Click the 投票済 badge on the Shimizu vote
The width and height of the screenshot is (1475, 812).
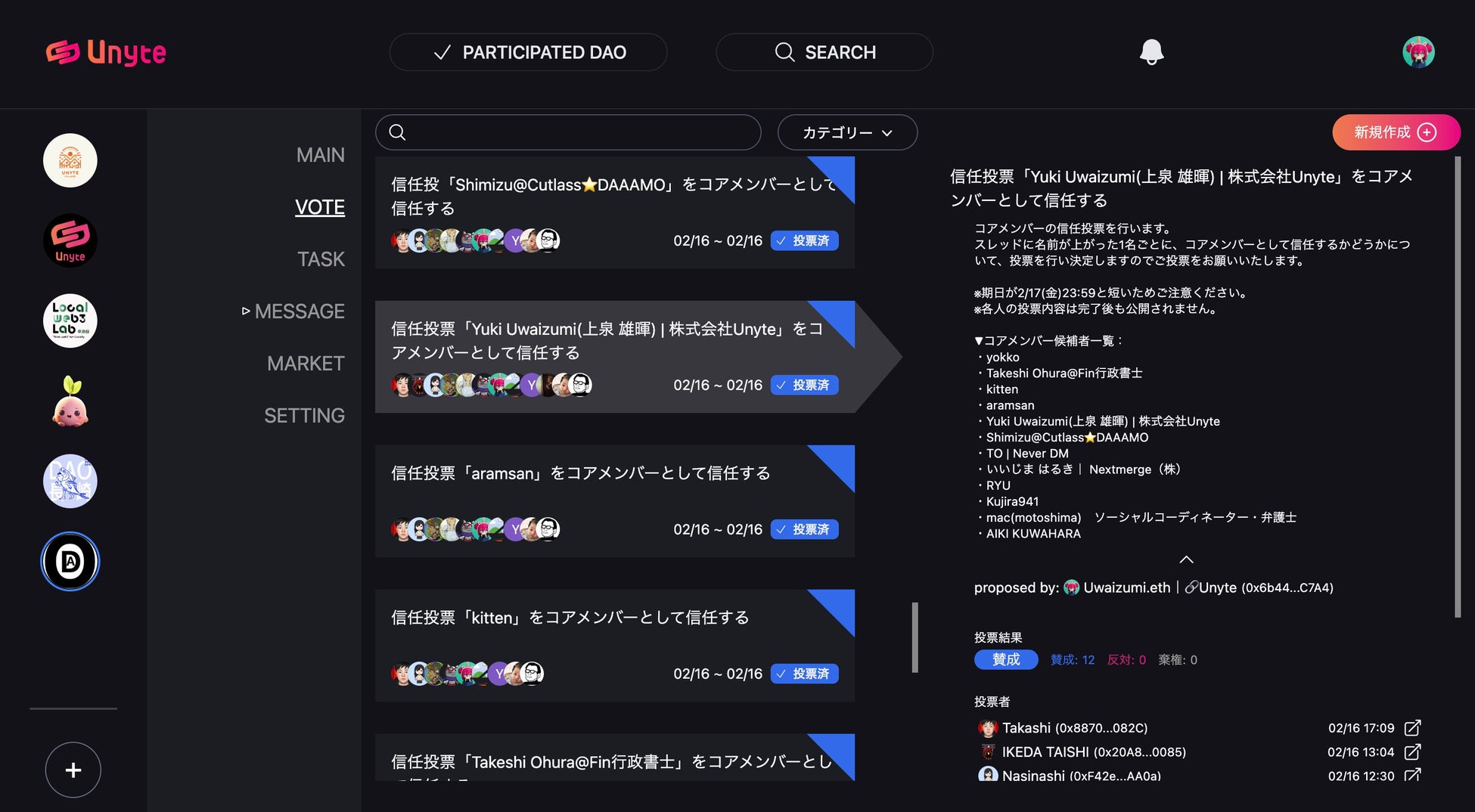coord(804,240)
